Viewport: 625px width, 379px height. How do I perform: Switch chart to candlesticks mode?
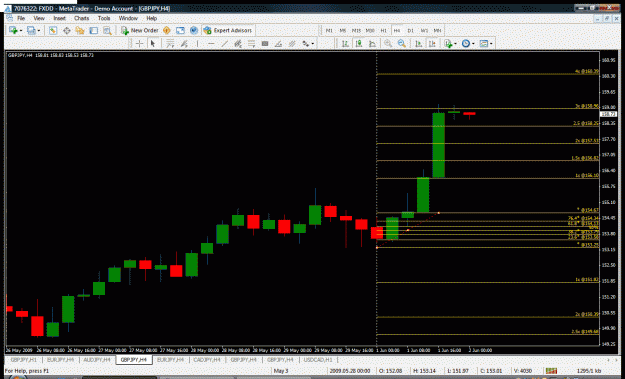(359, 43)
